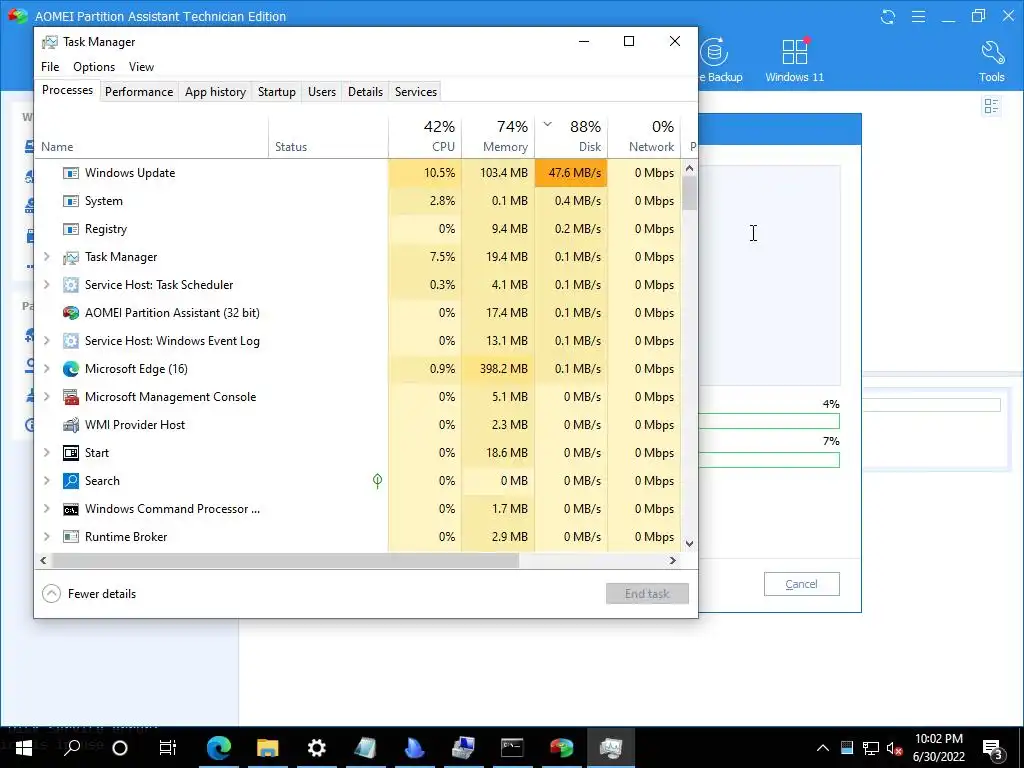Image resolution: width=1024 pixels, height=768 pixels.
Task: Click the Backup icon in AOMEI toolbar
Action: 714,52
